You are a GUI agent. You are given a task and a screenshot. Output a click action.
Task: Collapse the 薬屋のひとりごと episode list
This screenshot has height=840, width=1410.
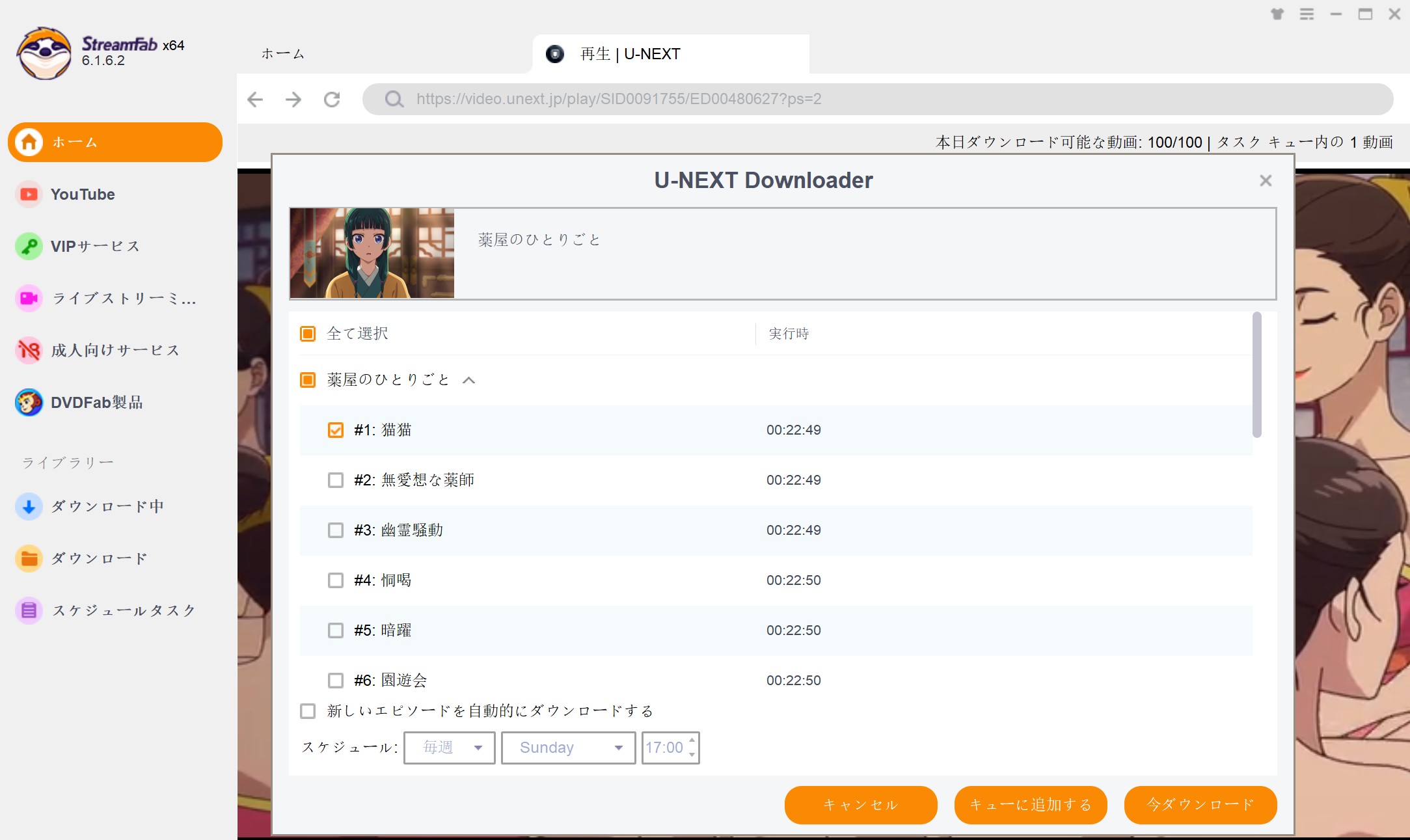(x=468, y=380)
